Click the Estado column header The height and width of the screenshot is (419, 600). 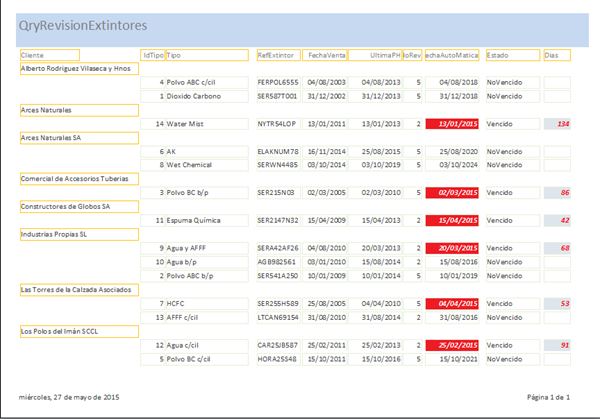tap(511, 55)
